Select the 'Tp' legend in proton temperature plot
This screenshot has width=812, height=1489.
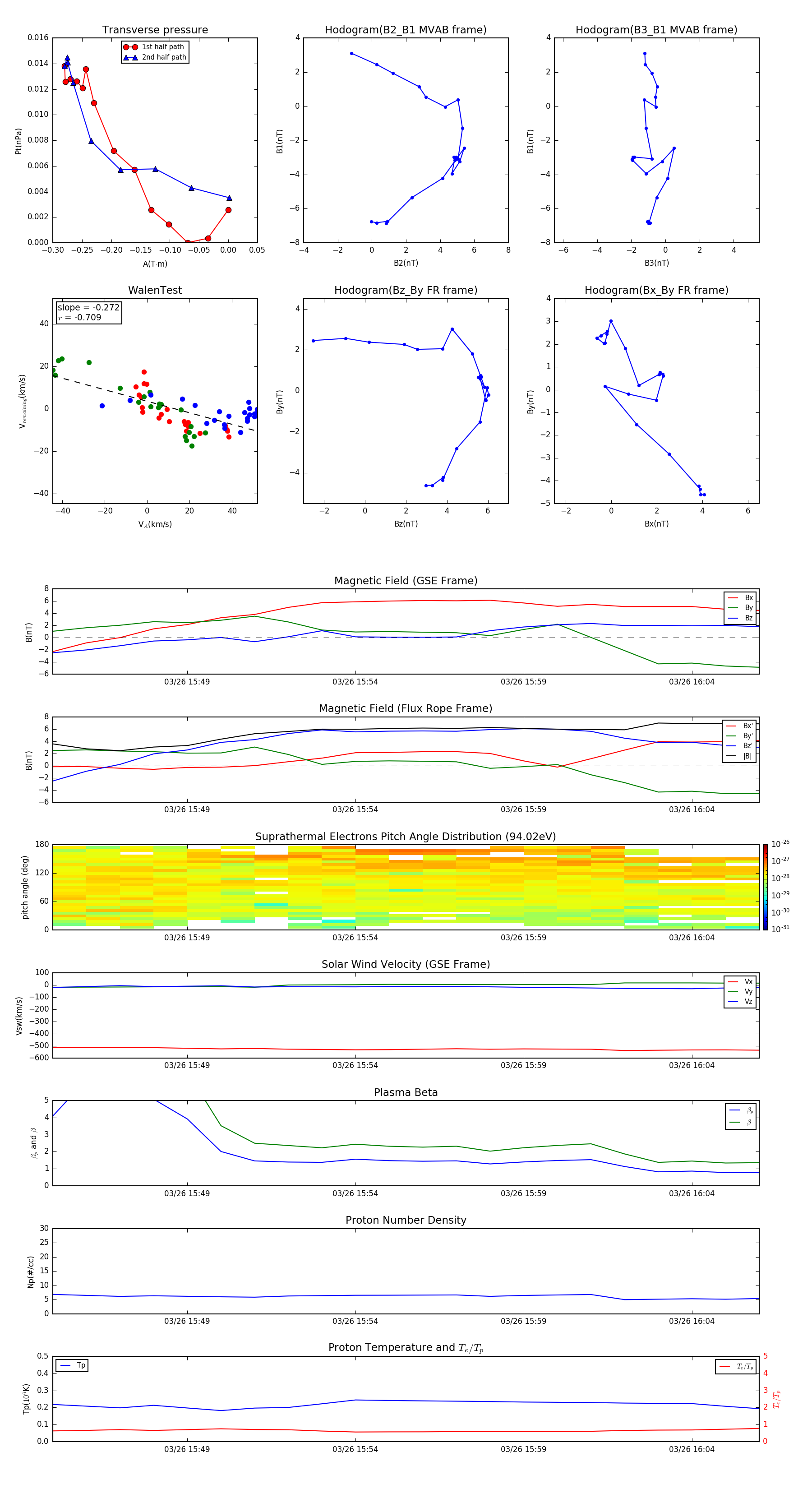pyautogui.click(x=72, y=1365)
